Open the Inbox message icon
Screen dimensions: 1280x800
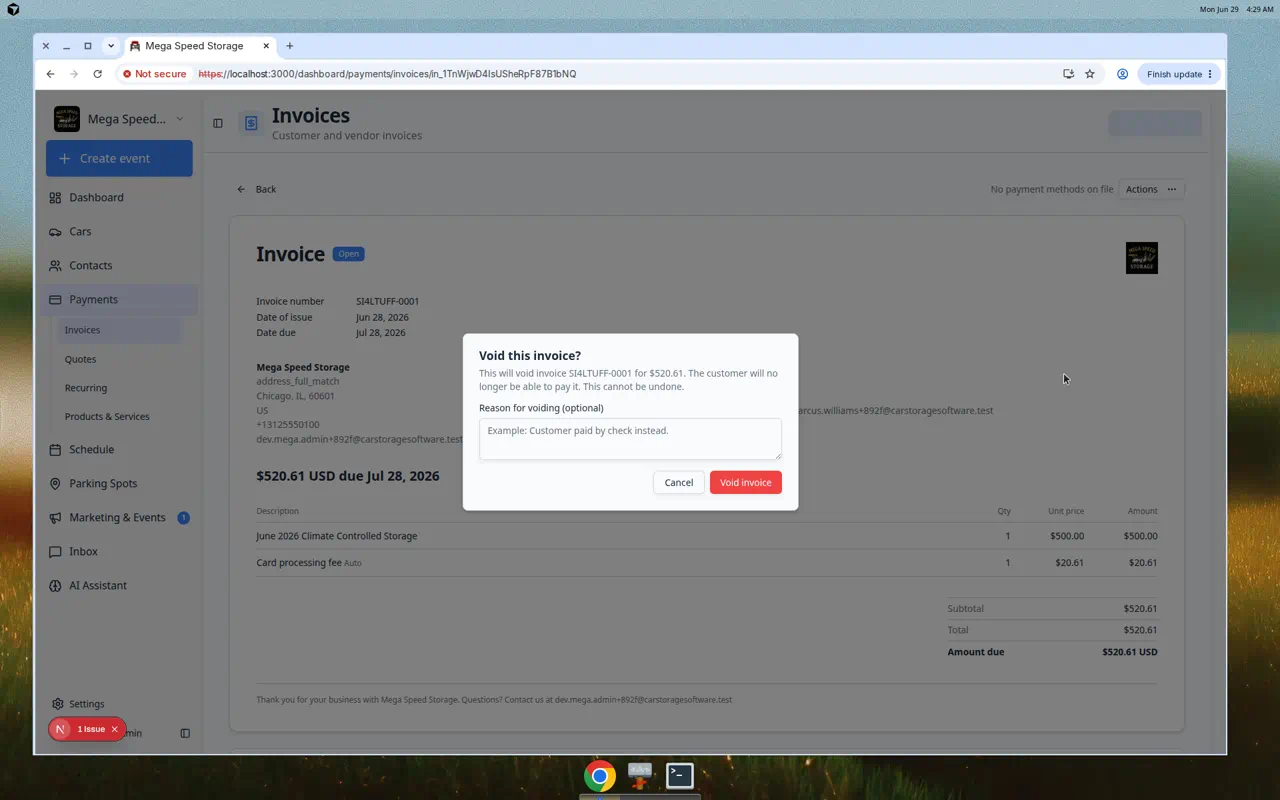click(55, 552)
